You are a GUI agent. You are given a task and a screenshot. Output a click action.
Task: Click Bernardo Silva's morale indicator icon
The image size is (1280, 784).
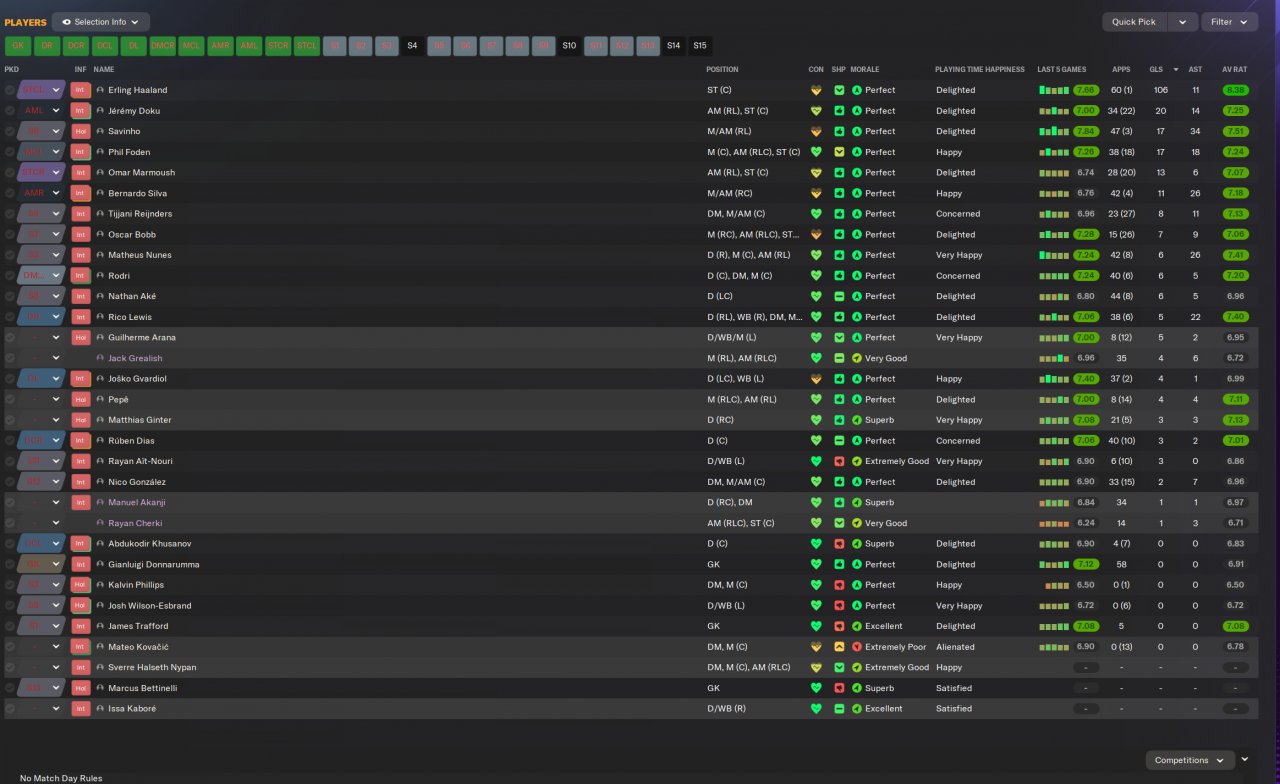[857, 193]
